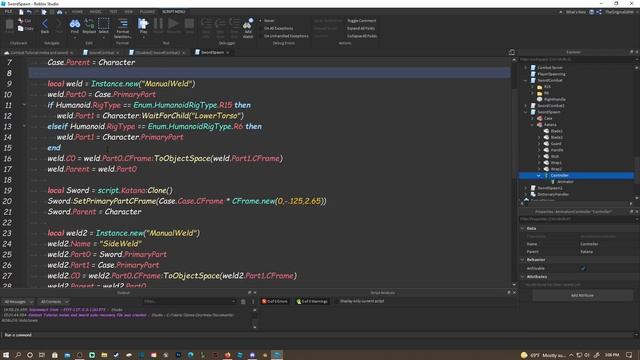This screenshot has height=360, width=640.
Task: Click the Output filter input field
Action: click(x=189, y=302)
